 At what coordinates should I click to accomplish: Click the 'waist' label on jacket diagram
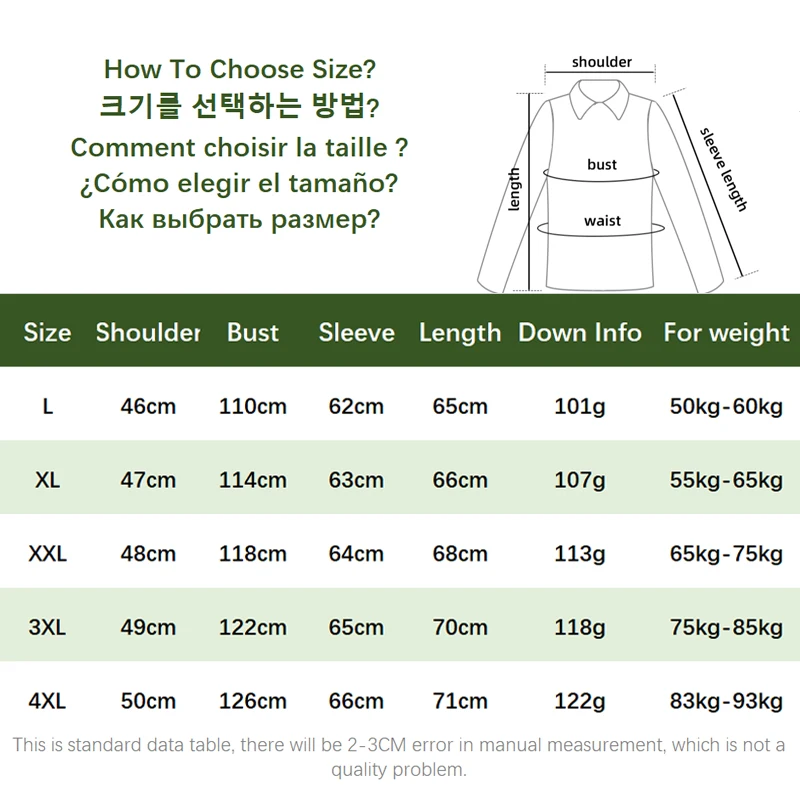coord(603,221)
